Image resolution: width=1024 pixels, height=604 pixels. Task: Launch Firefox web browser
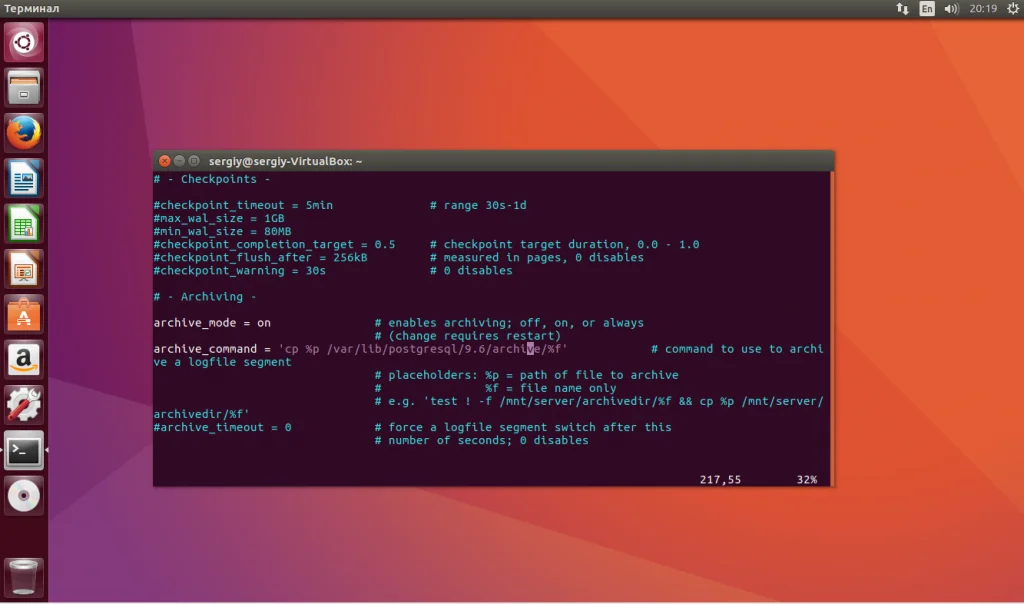coord(24,133)
